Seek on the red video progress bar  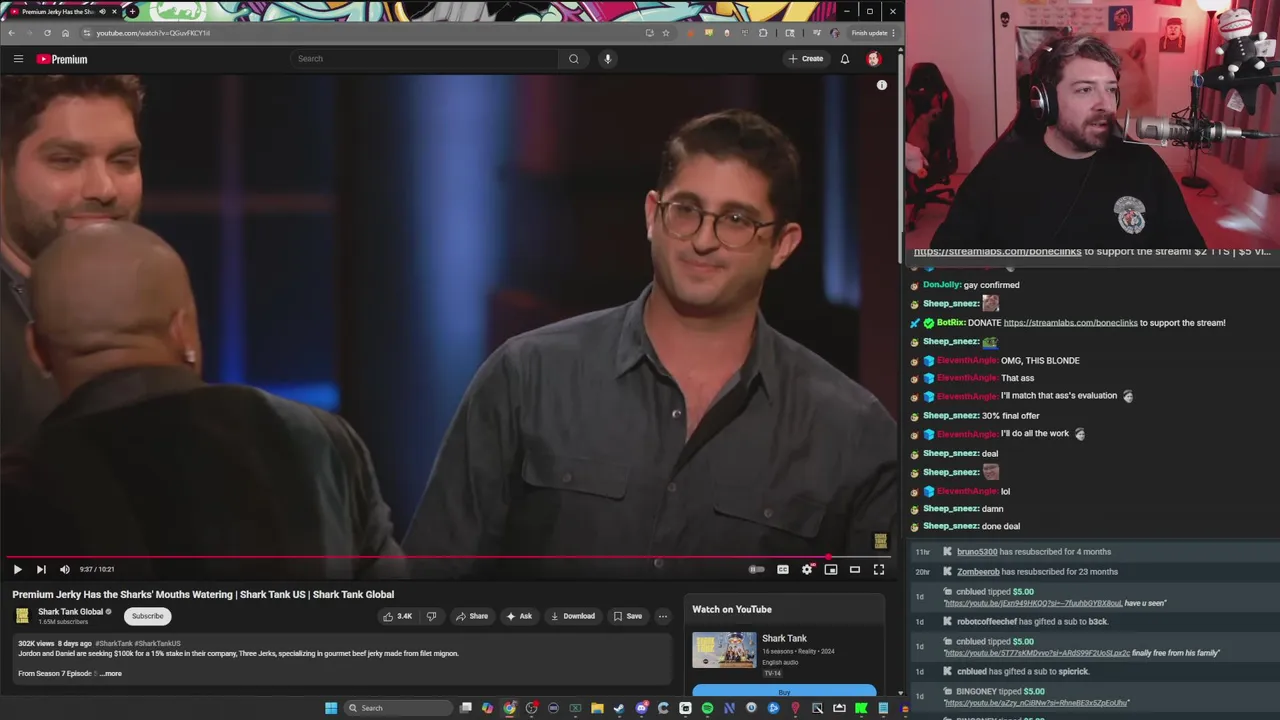[x=446, y=557]
